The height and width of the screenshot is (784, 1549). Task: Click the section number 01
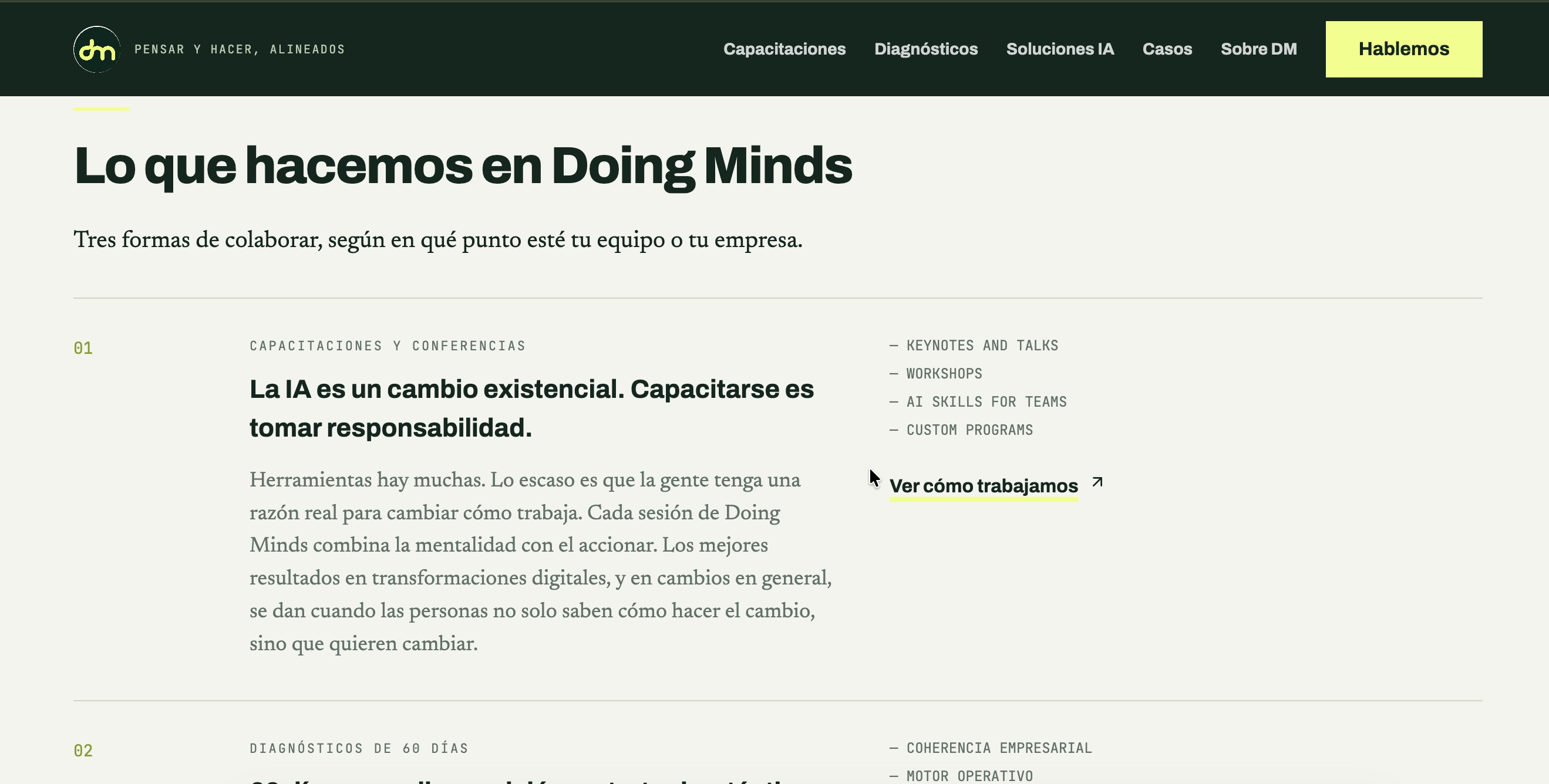(x=83, y=349)
